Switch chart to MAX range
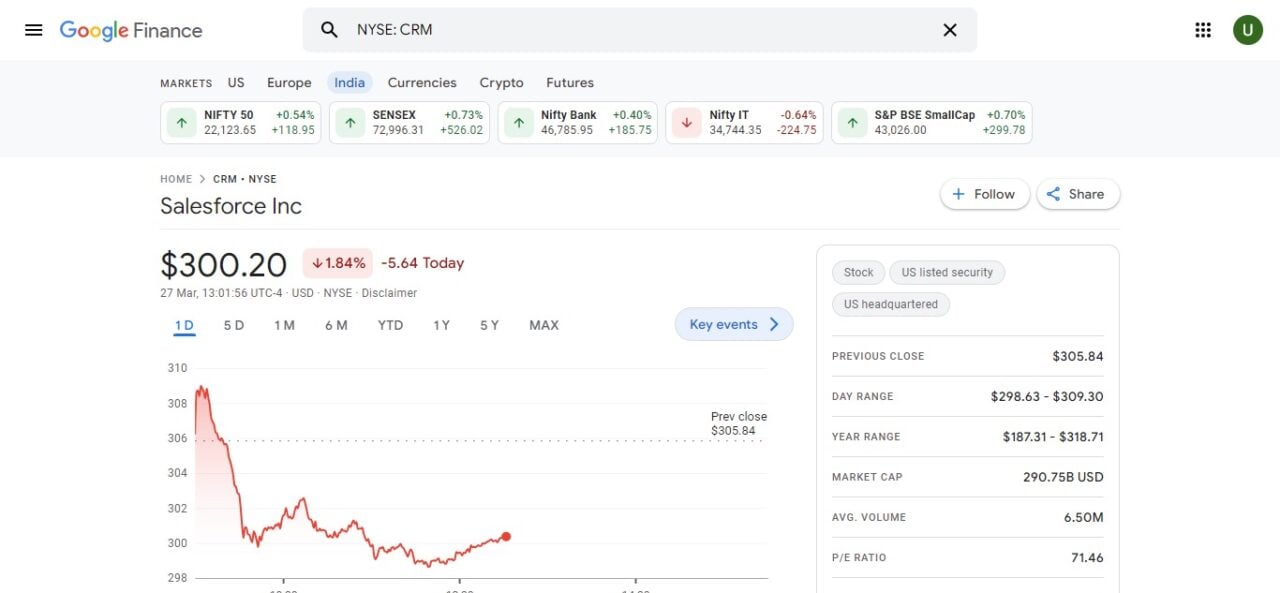The width and height of the screenshot is (1280, 593). tap(544, 325)
